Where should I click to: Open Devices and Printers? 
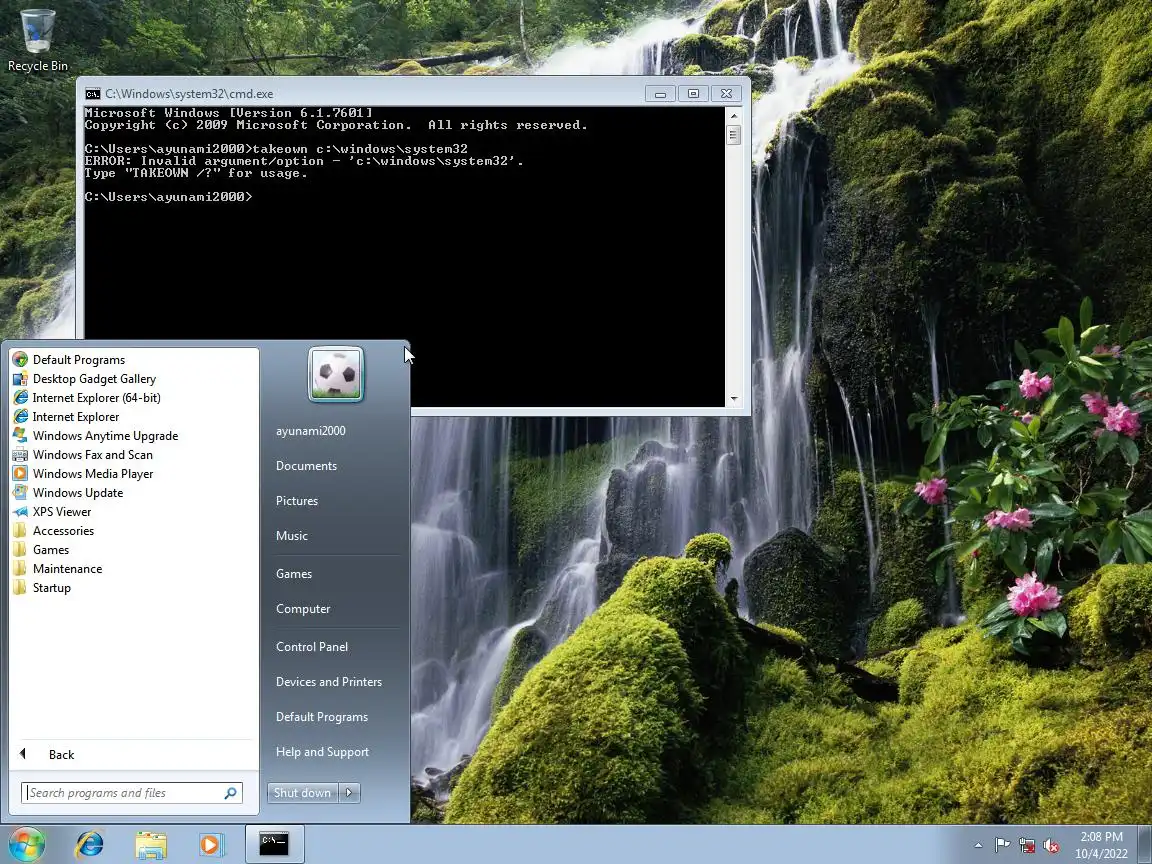328,682
